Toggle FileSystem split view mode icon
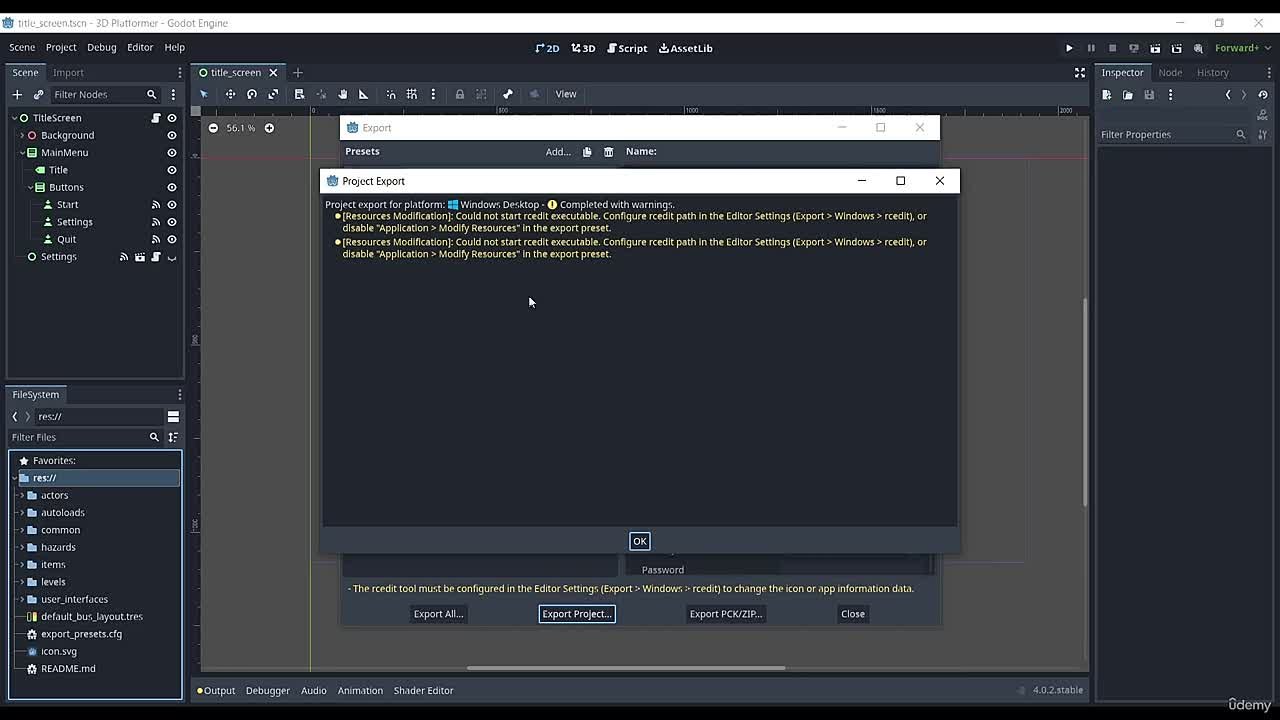 [x=173, y=417]
